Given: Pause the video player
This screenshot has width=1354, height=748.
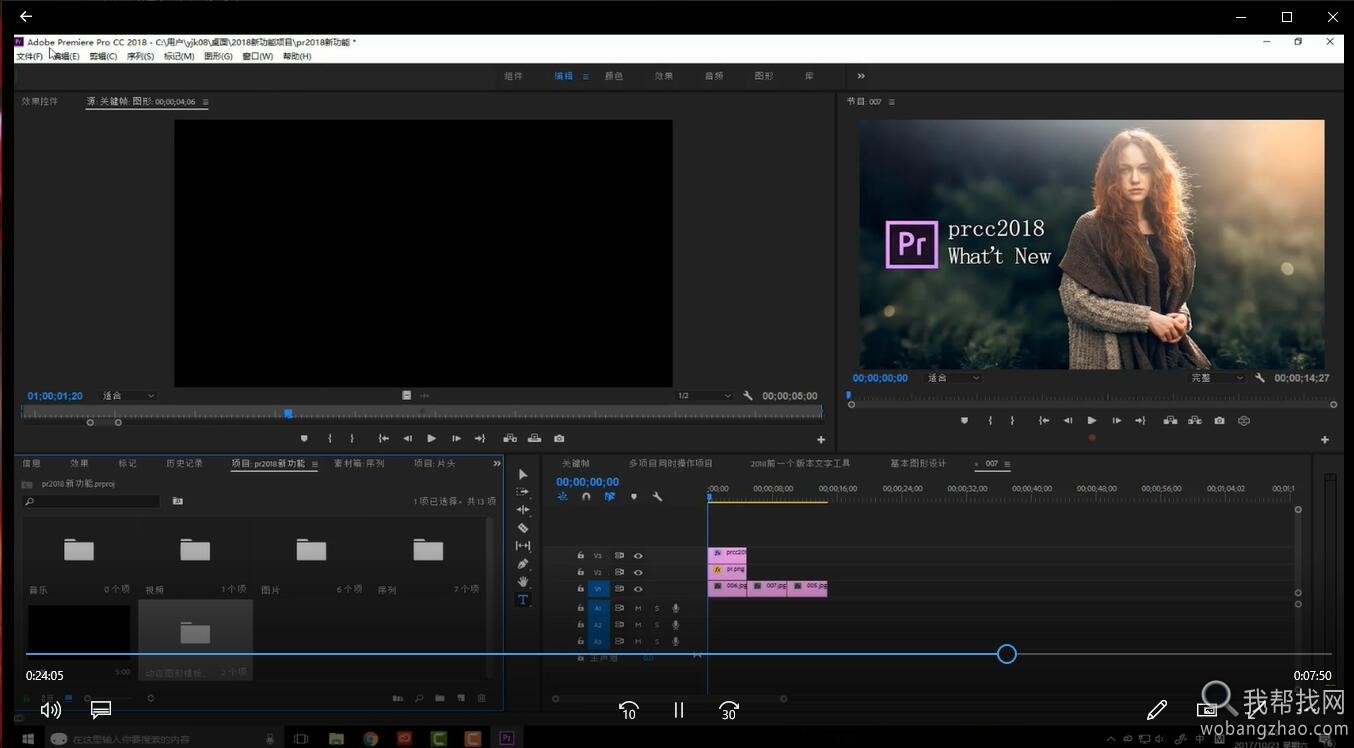Looking at the screenshot, I should click(679, 710).
